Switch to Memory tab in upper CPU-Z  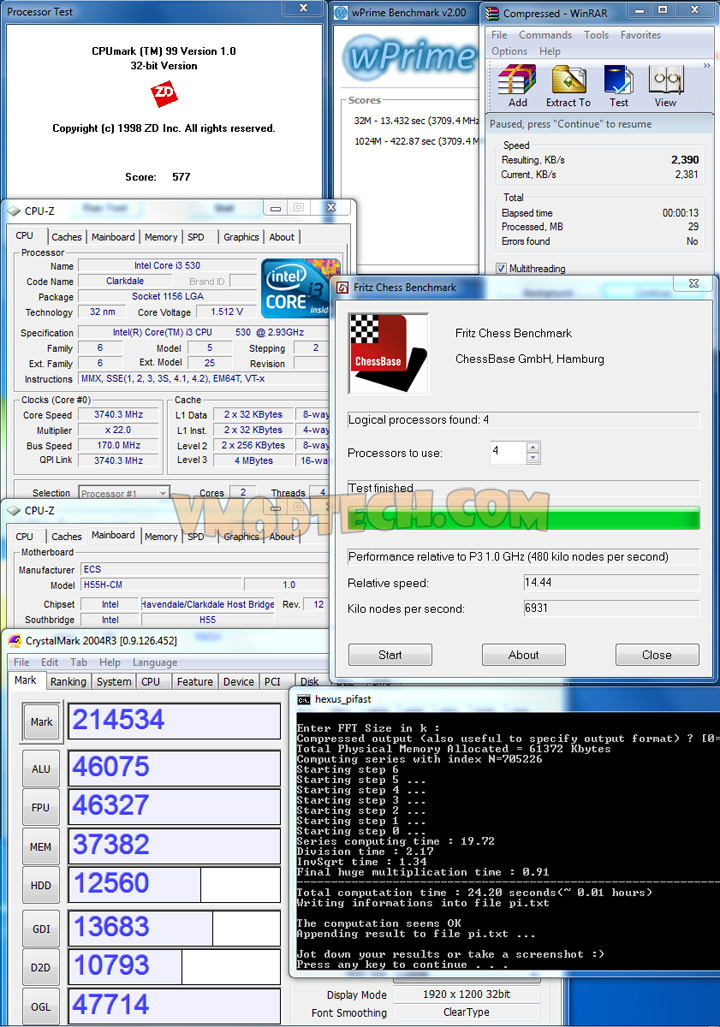click(x=161, y=237)
